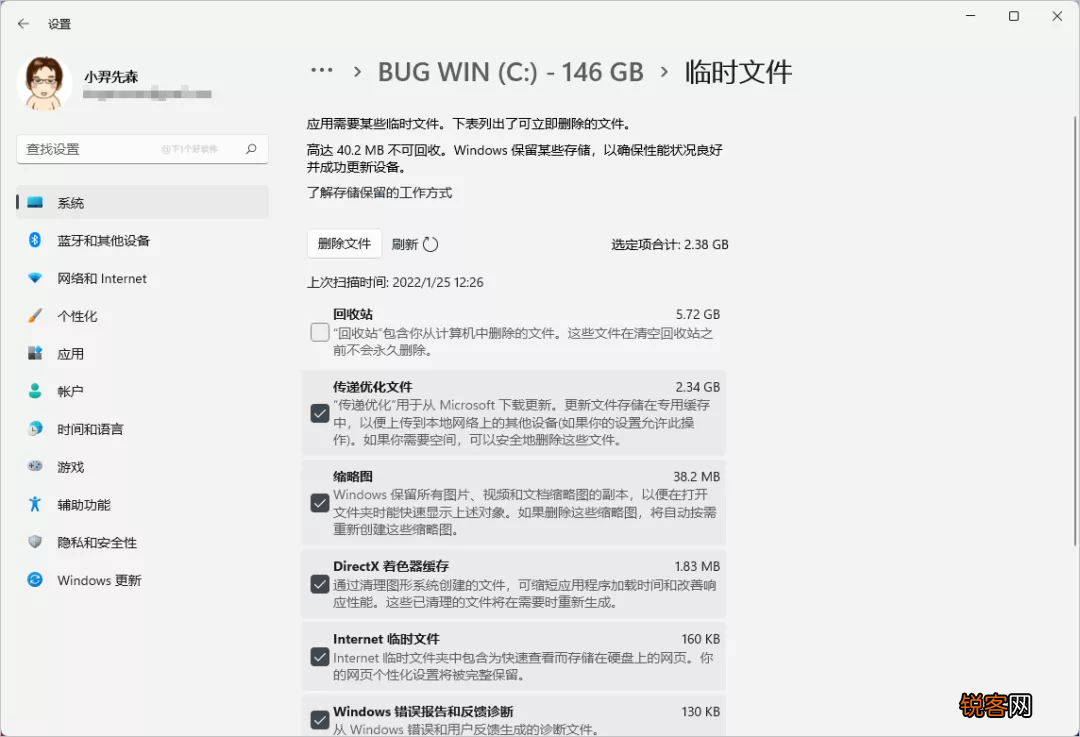Click the user name 小羿先森
The width and height of the screenshot is (1080, 737).
112,76
